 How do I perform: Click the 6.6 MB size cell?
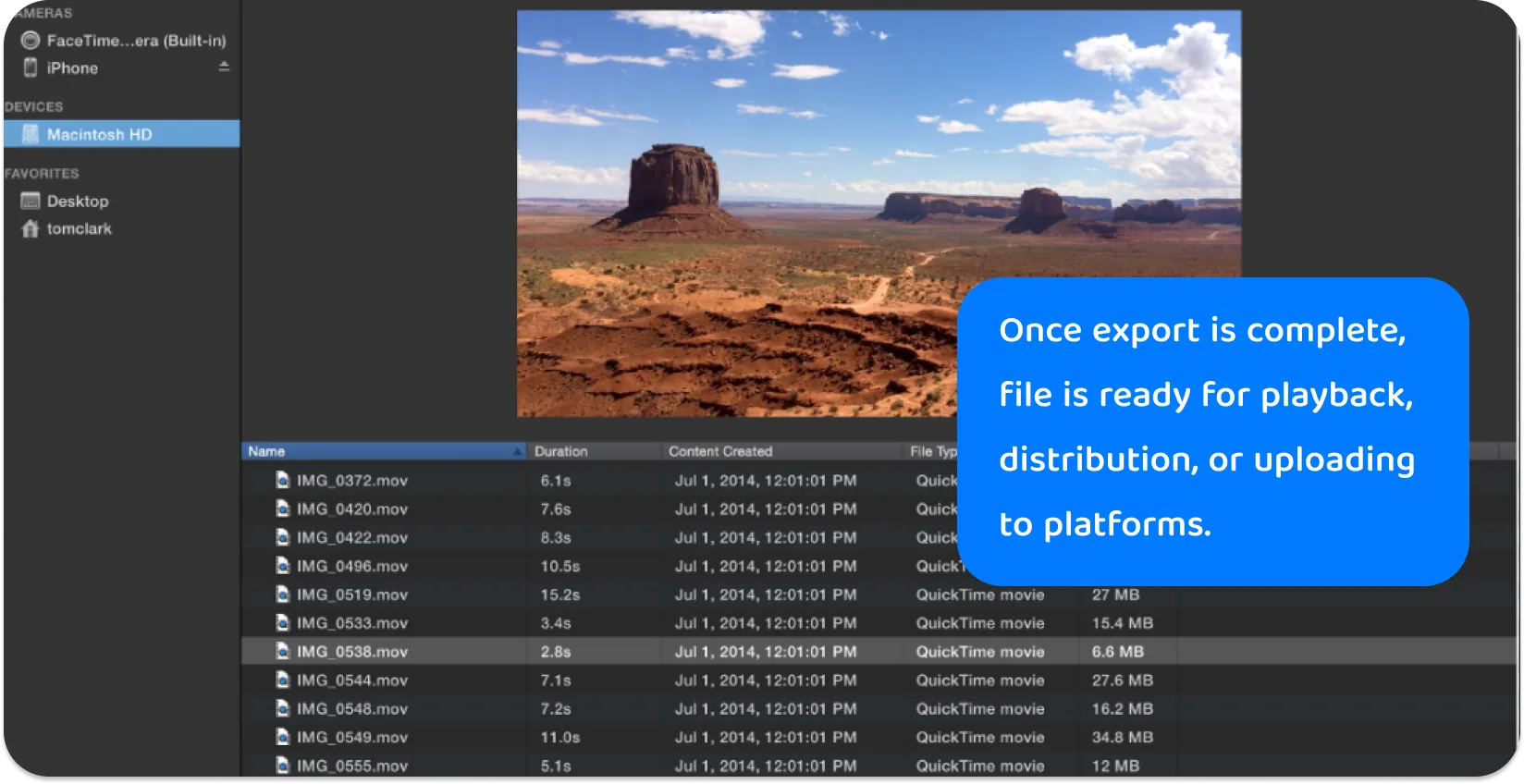1118,652
